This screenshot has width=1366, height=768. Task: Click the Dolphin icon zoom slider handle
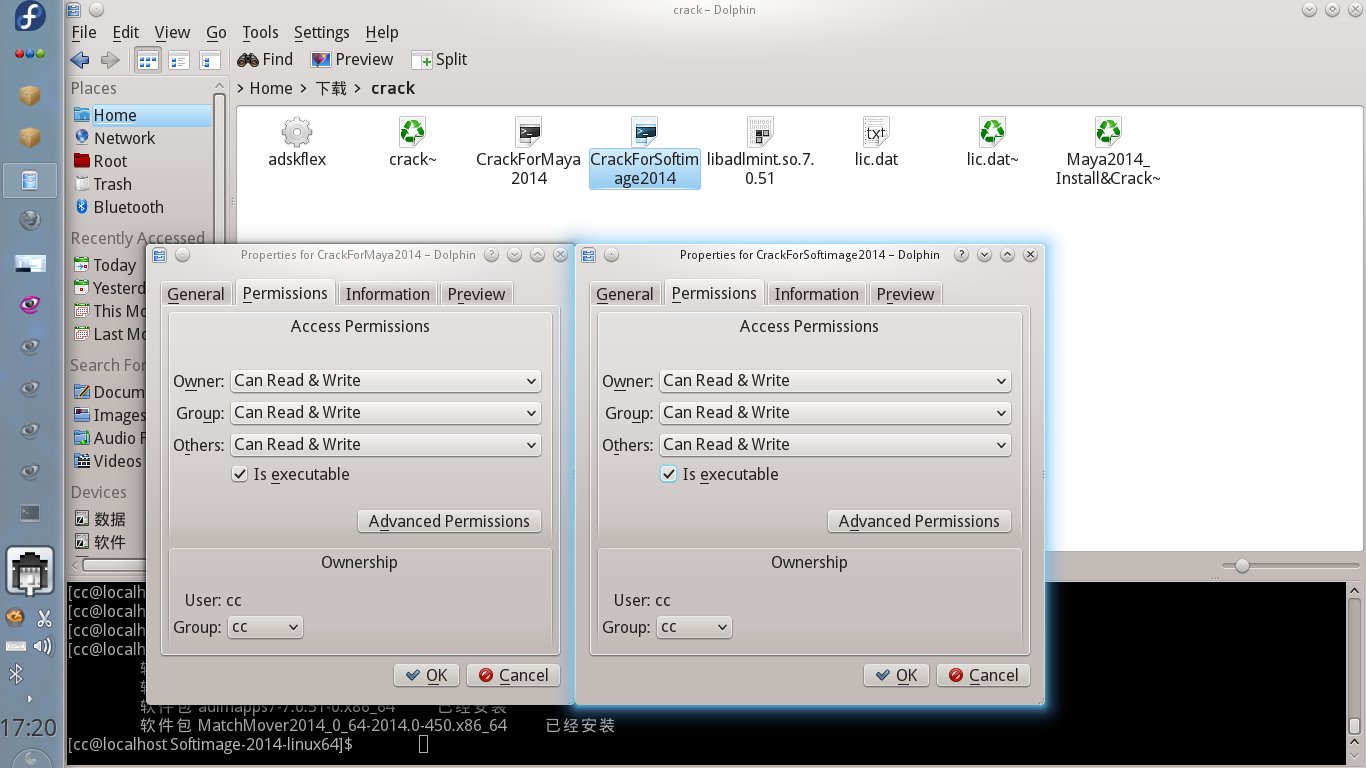coord(1242,566)
